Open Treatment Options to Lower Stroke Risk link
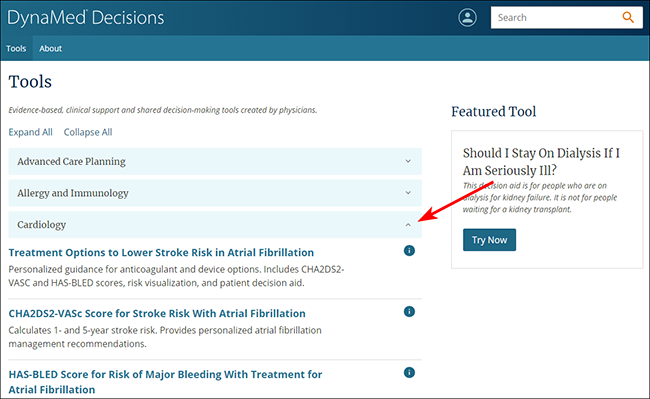Viewport: 650px width, 399px height. [161, 252]
